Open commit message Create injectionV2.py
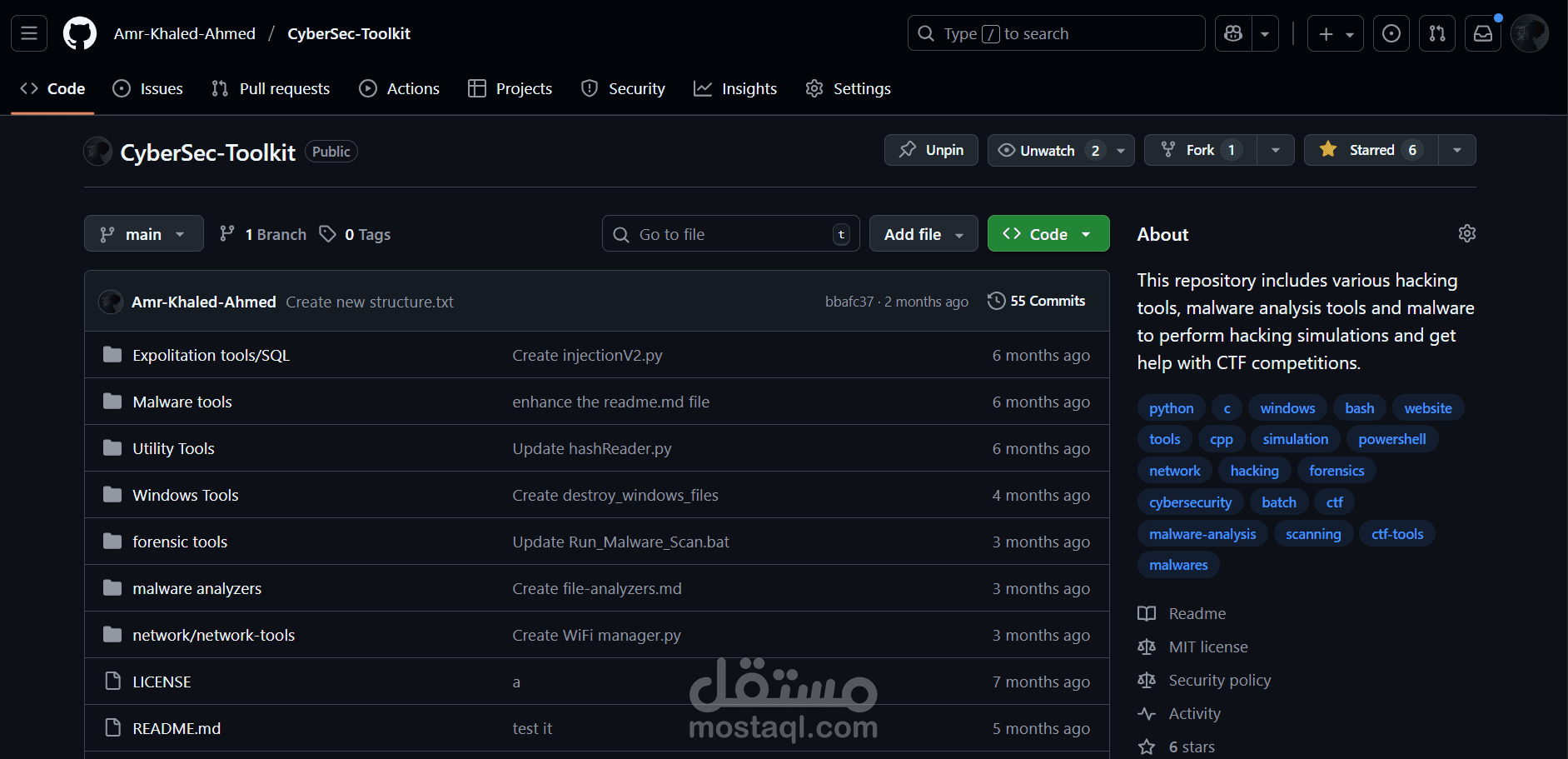The image size is (1568, 759). 588,355
